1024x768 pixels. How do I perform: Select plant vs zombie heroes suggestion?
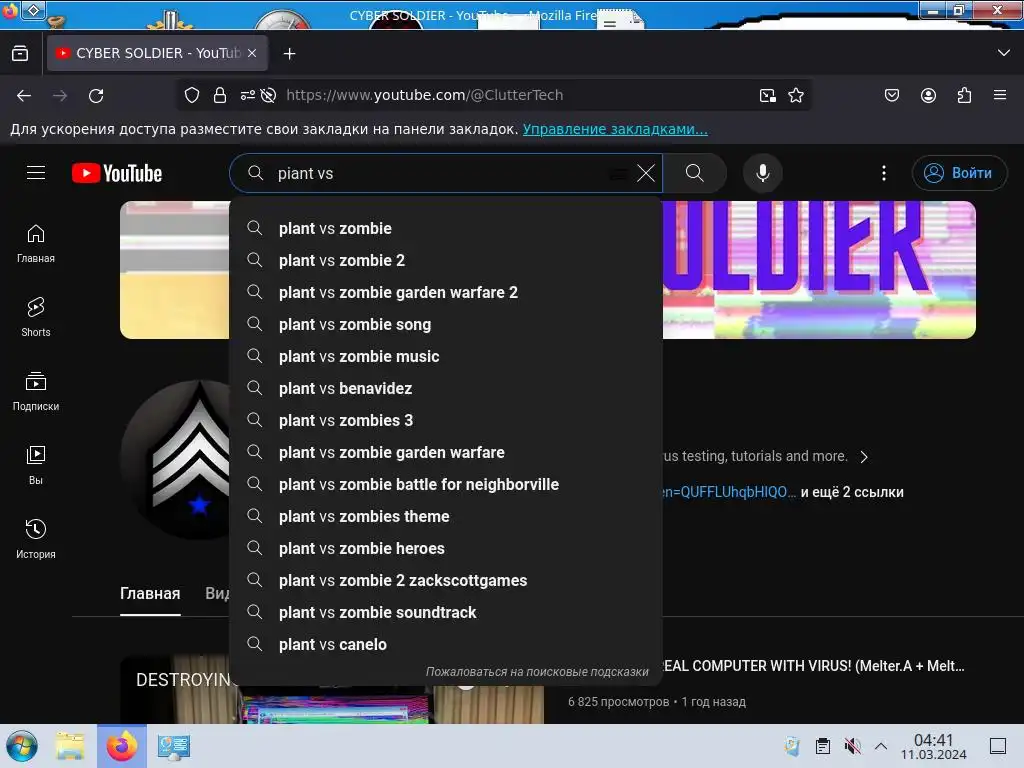pyautogui.click(x=446, y=549)
